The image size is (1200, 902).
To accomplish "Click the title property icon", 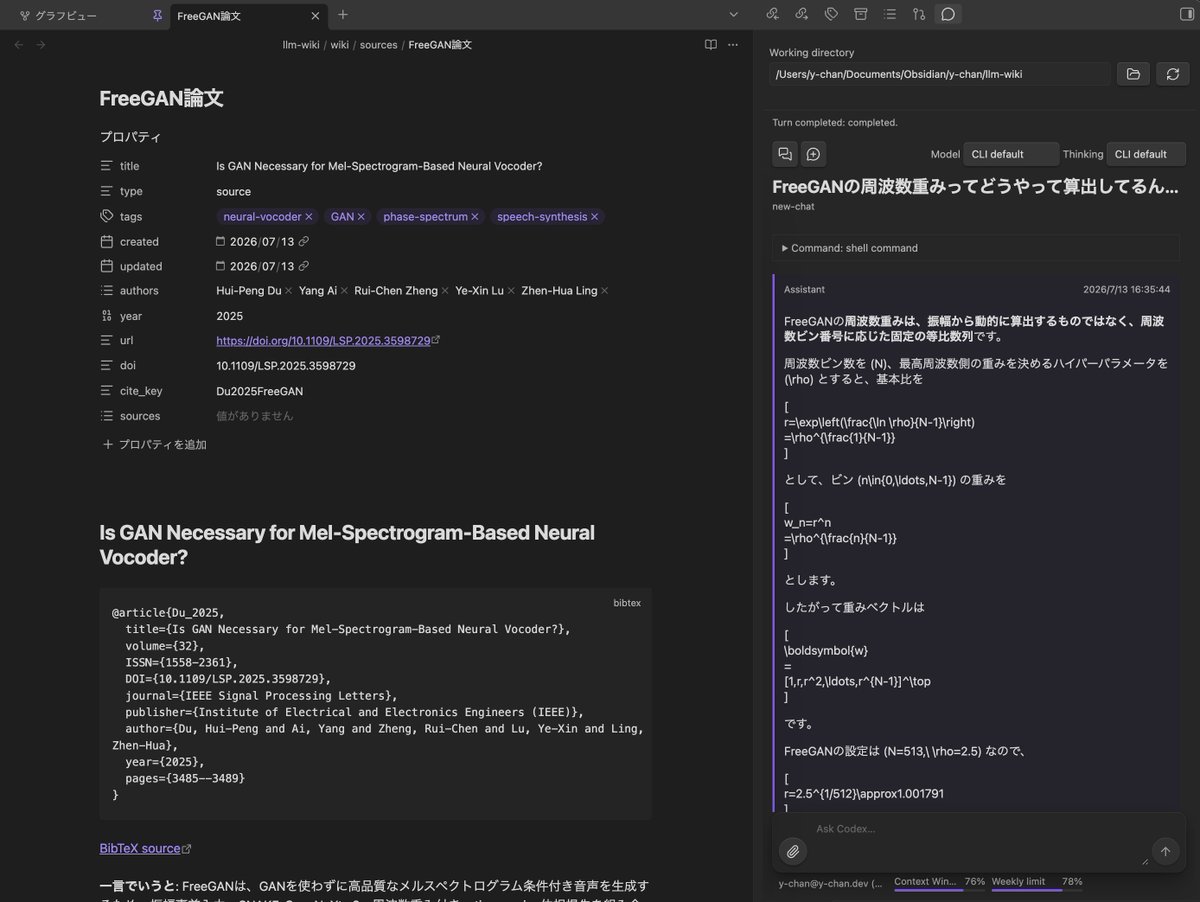I will pyautogui.click(x=107, y=166).
